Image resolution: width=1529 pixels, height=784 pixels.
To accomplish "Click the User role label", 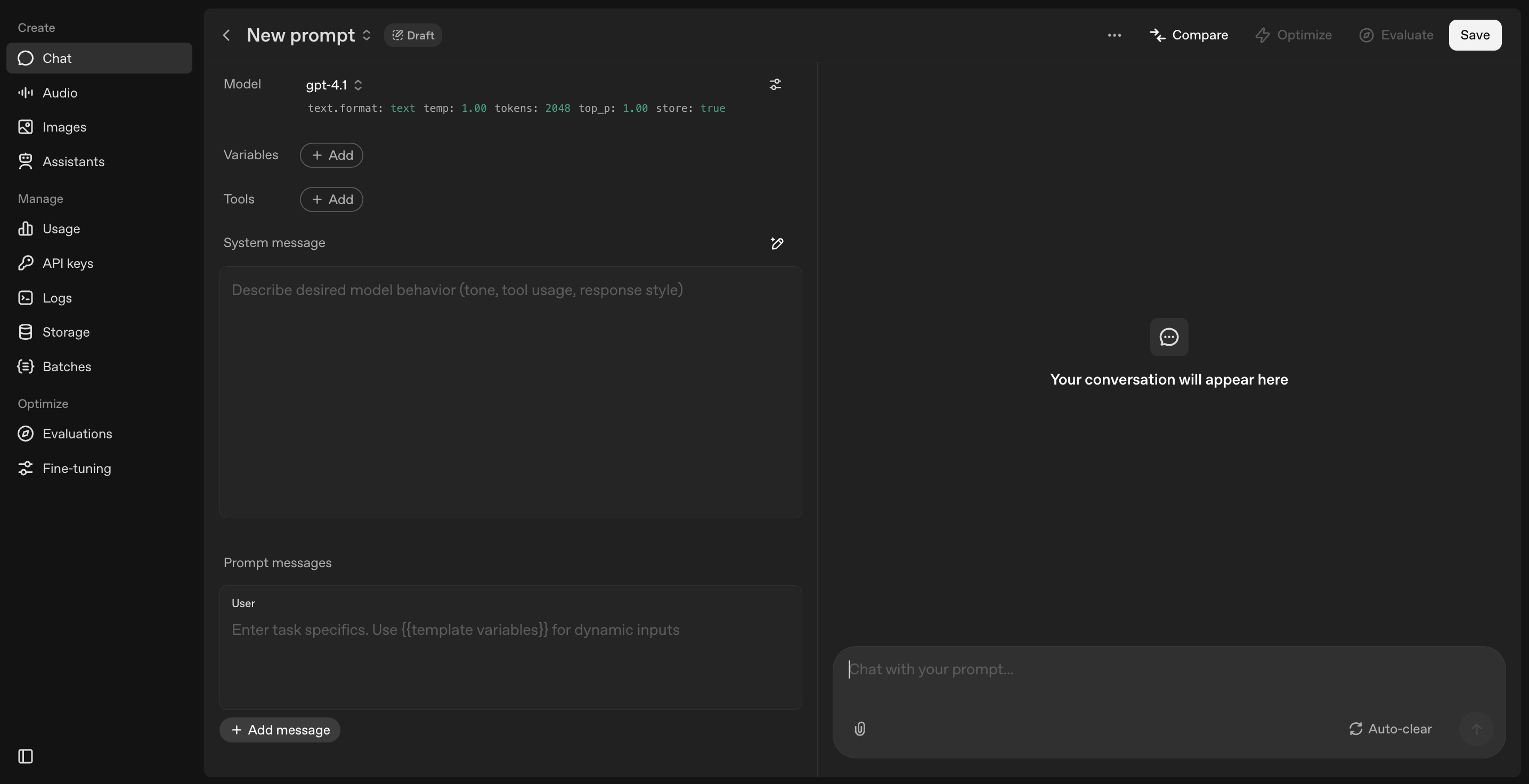I will (243, 603).
